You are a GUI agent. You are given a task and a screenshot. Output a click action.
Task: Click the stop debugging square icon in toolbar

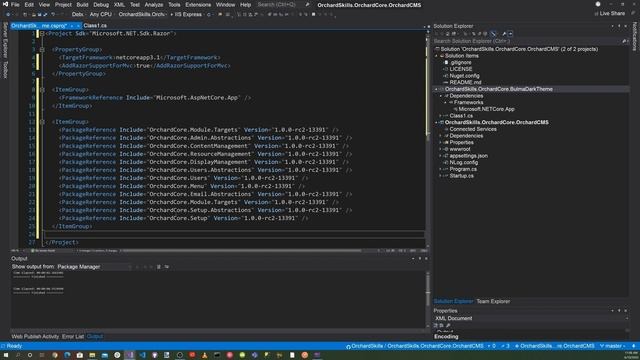click(x=313, y=14)
